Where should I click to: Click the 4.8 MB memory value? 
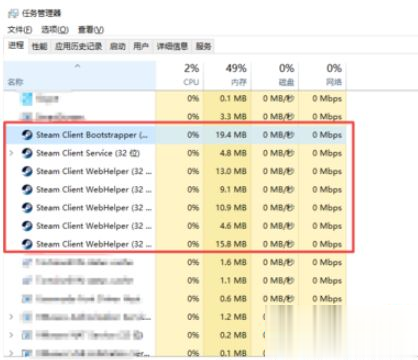coord(233,153)
